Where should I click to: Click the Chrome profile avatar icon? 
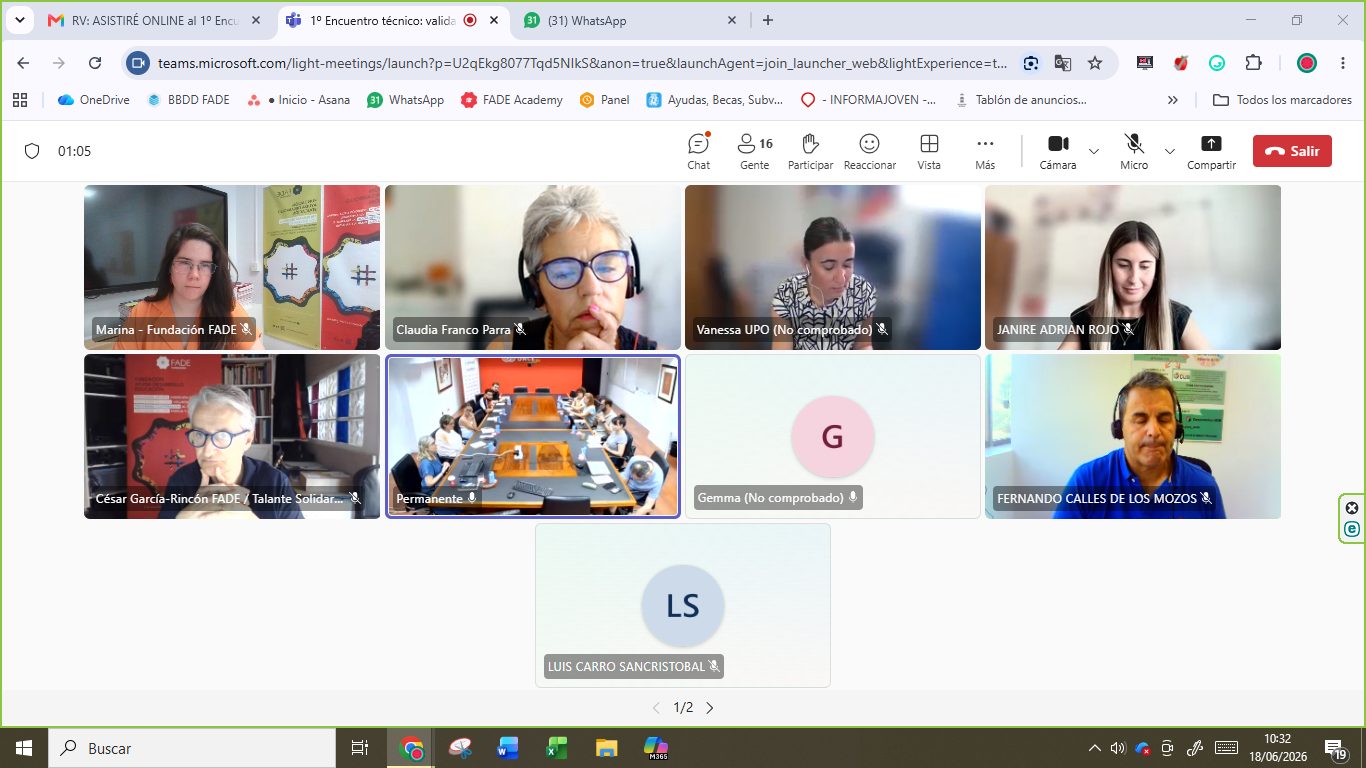[1307, 63]
